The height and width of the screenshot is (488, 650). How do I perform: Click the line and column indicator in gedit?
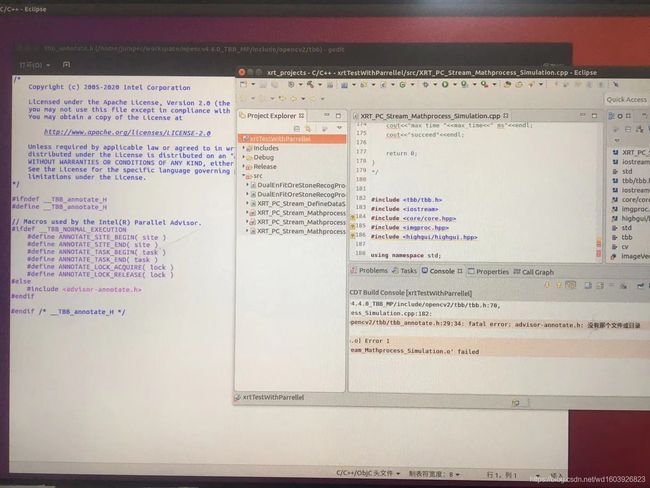click(502, 475)
